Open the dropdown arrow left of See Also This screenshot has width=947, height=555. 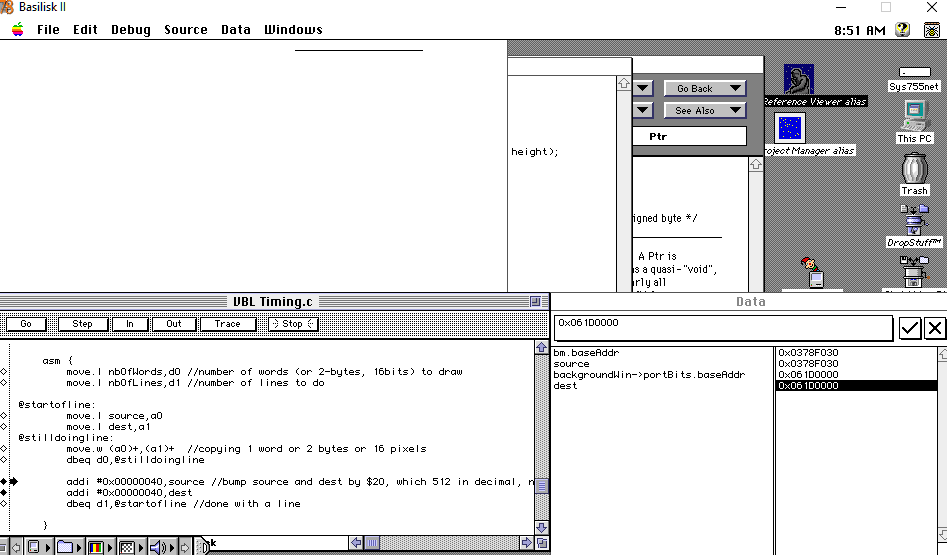[x=643, y=110]
